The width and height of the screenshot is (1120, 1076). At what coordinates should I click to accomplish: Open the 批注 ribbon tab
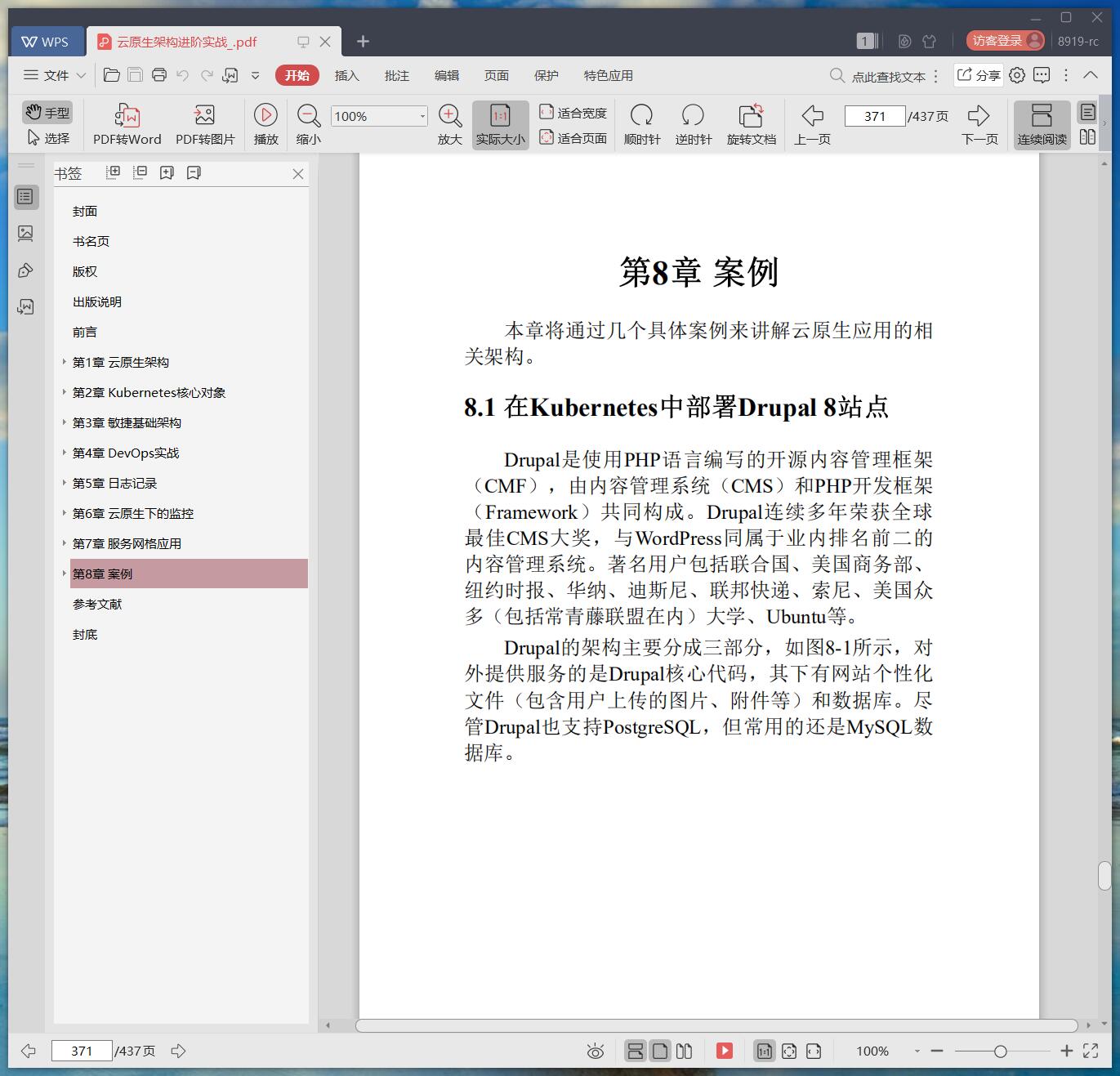coord(396,75)
